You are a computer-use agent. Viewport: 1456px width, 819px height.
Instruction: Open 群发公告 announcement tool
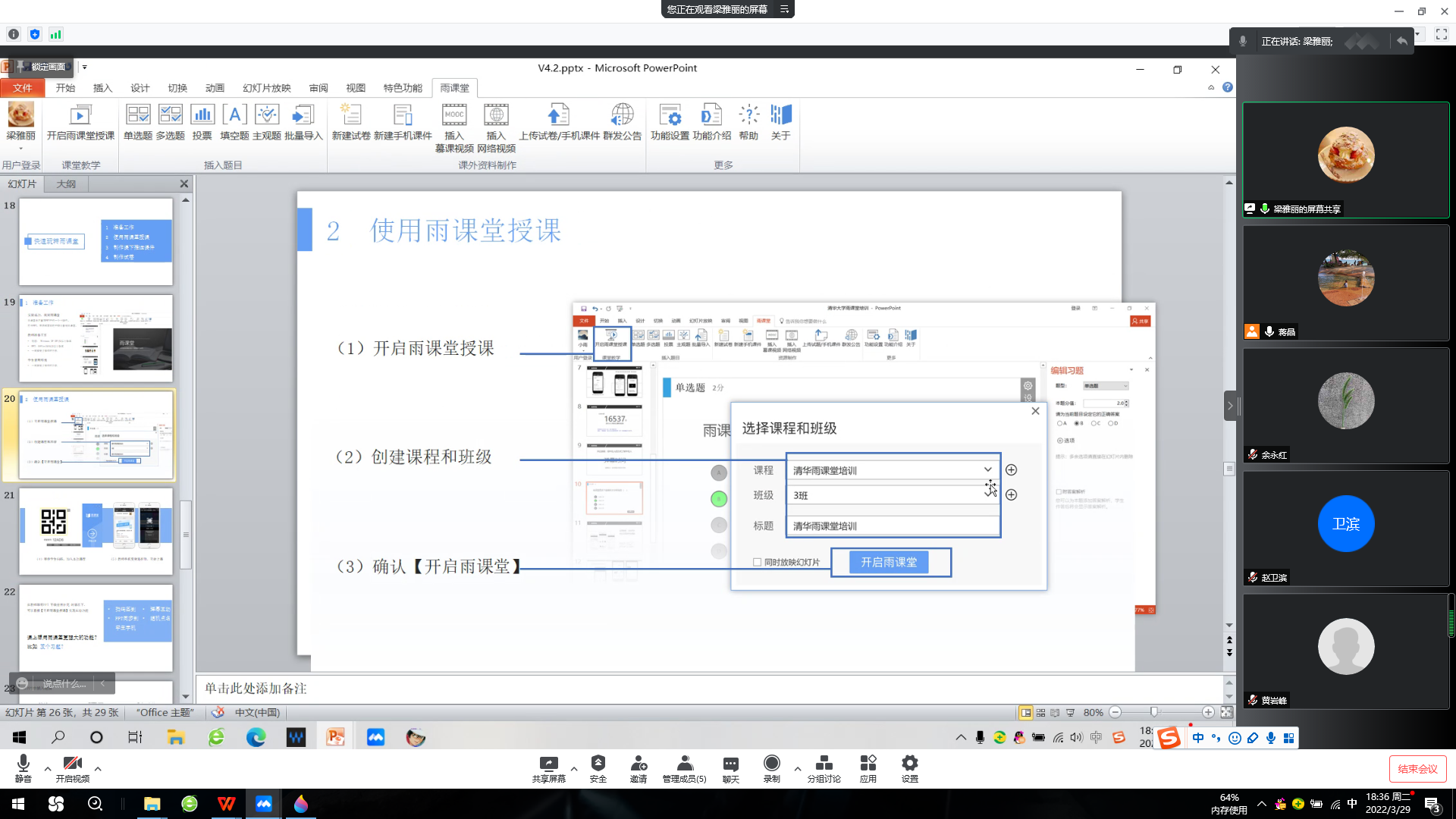(x=623, y=122)
